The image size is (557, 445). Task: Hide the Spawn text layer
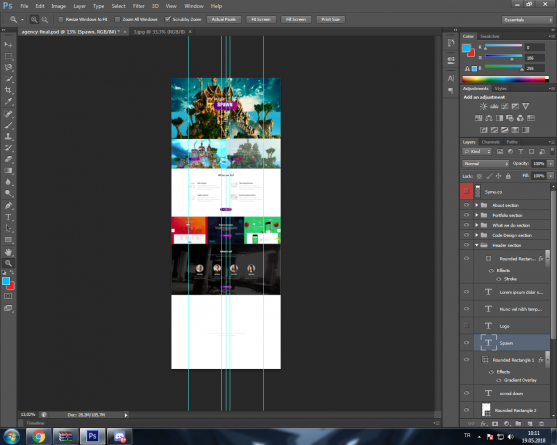tap(466, 343)
